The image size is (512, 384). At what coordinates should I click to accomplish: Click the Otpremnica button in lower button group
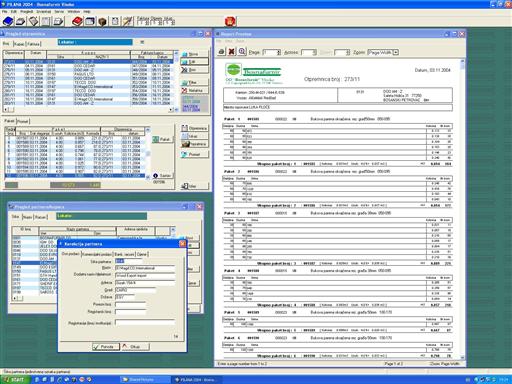tap(194, 128)
